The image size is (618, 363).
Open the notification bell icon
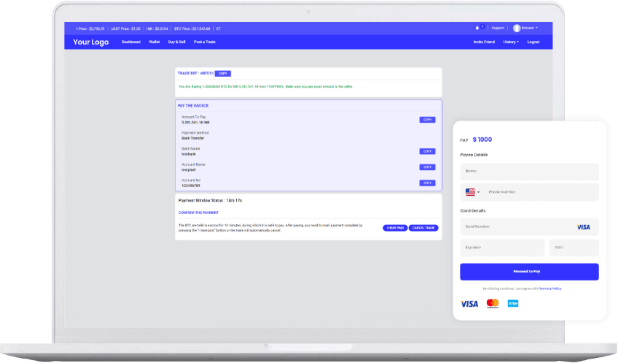(477, 28)
